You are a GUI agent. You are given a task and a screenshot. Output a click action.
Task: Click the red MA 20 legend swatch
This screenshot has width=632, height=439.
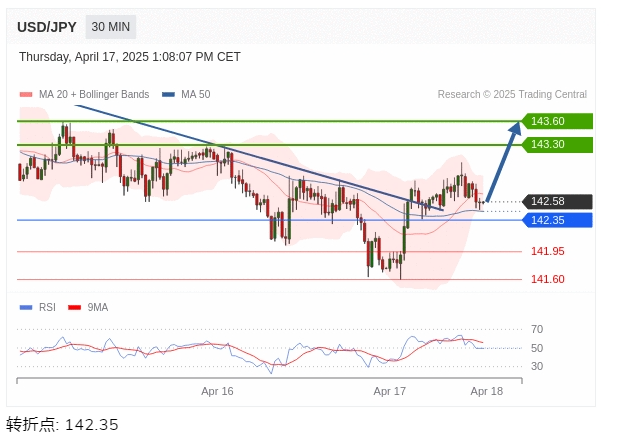click(26, 95)
